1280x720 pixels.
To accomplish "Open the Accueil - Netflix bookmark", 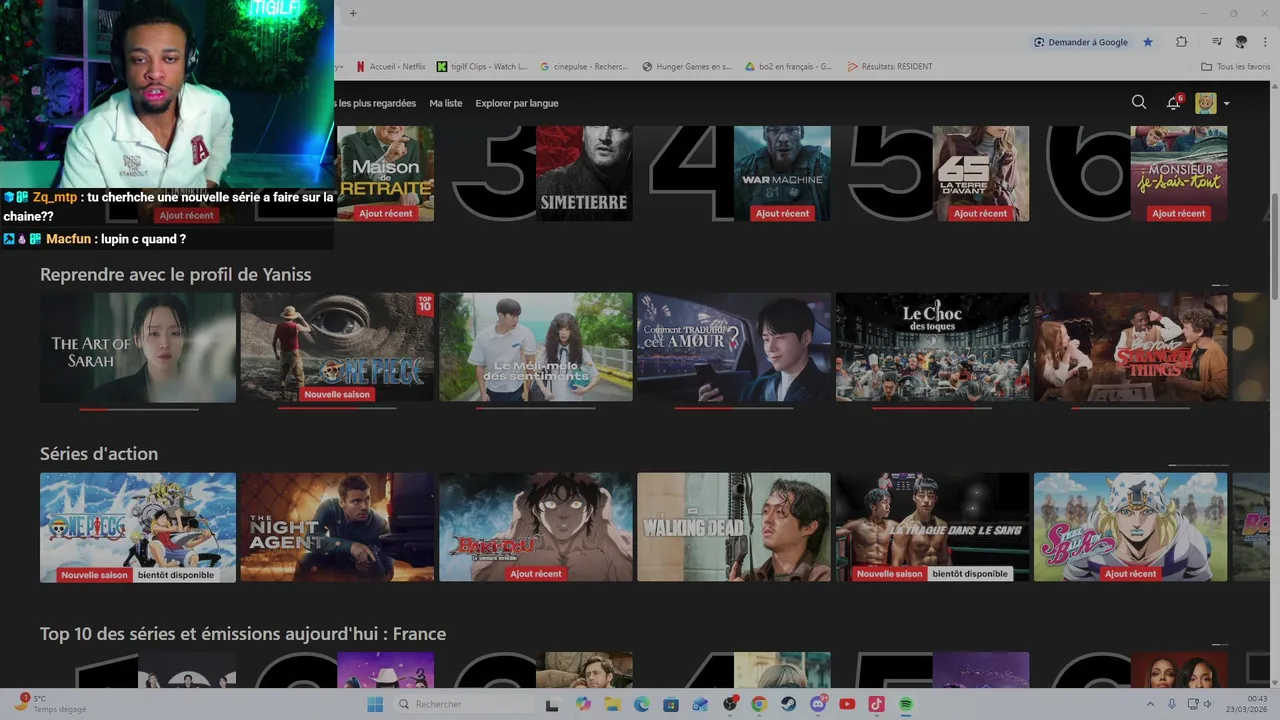I will (x=390, y=67).
